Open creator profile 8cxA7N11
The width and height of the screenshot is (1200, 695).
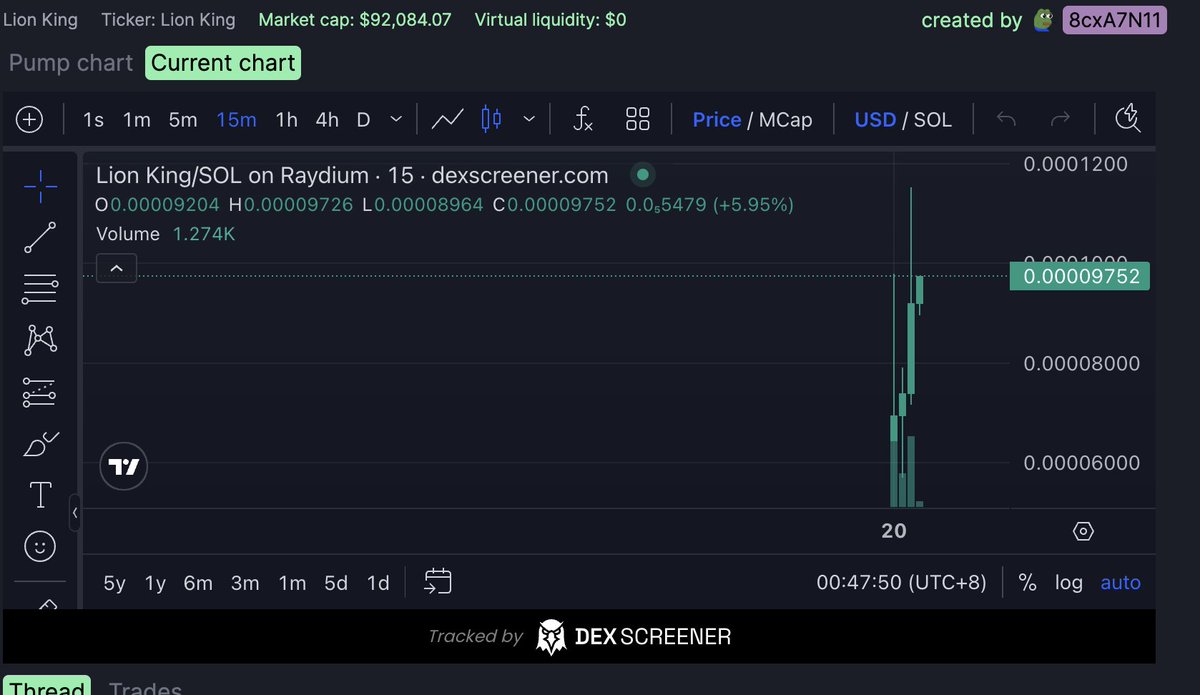[x=1114, y=20]
